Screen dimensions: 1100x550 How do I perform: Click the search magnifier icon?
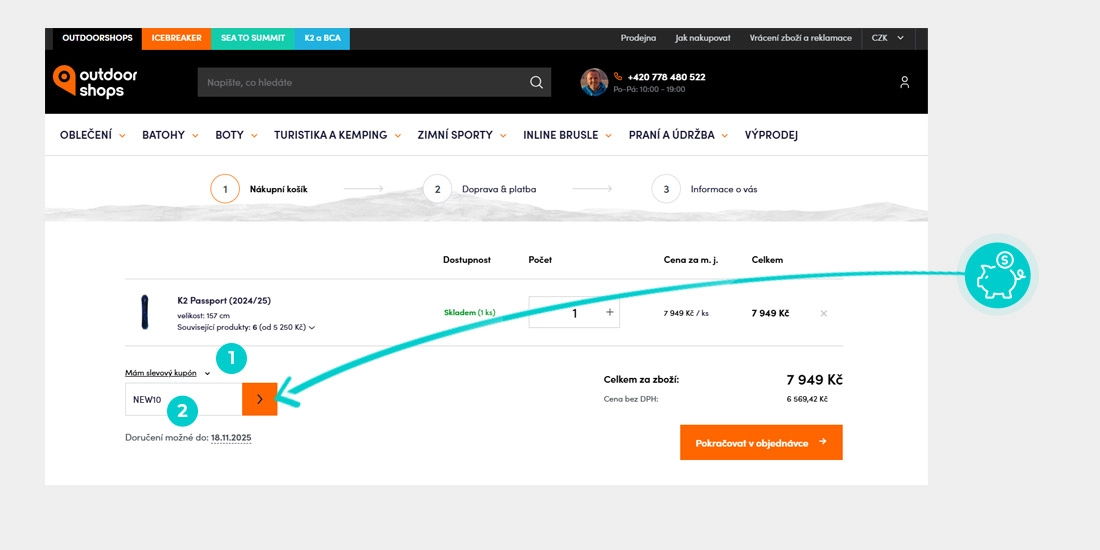click(x=537, y=82)
